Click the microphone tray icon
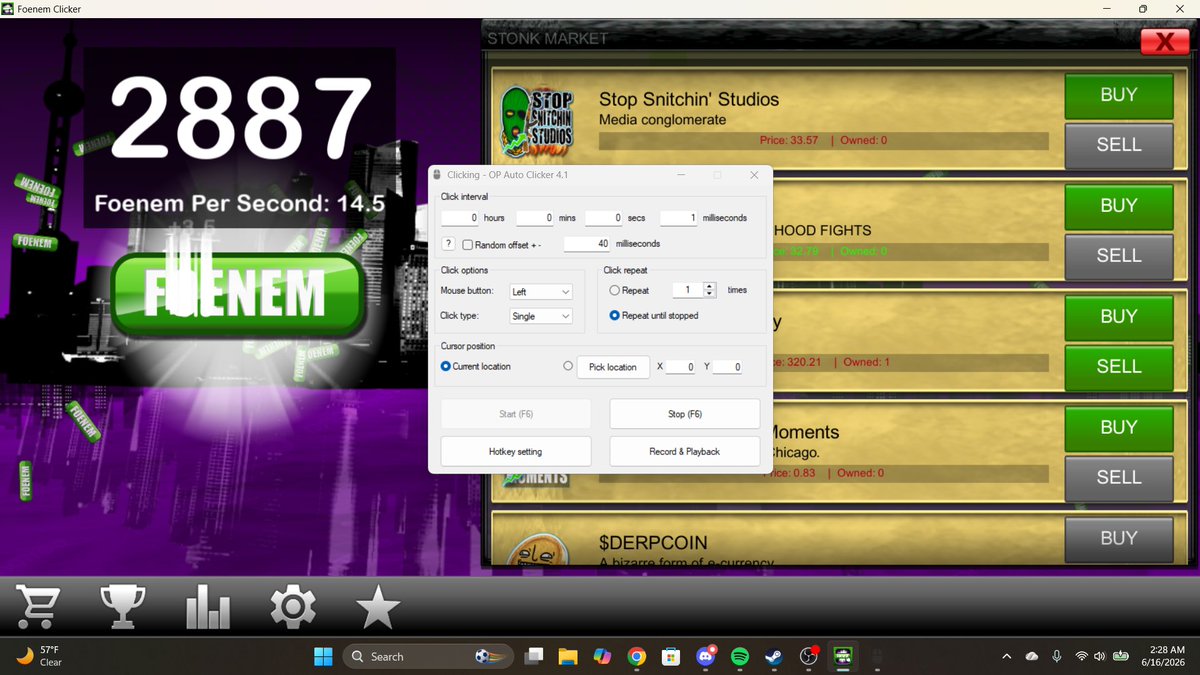Viewport: 1200px width, 675px height. pos(1057,656)
